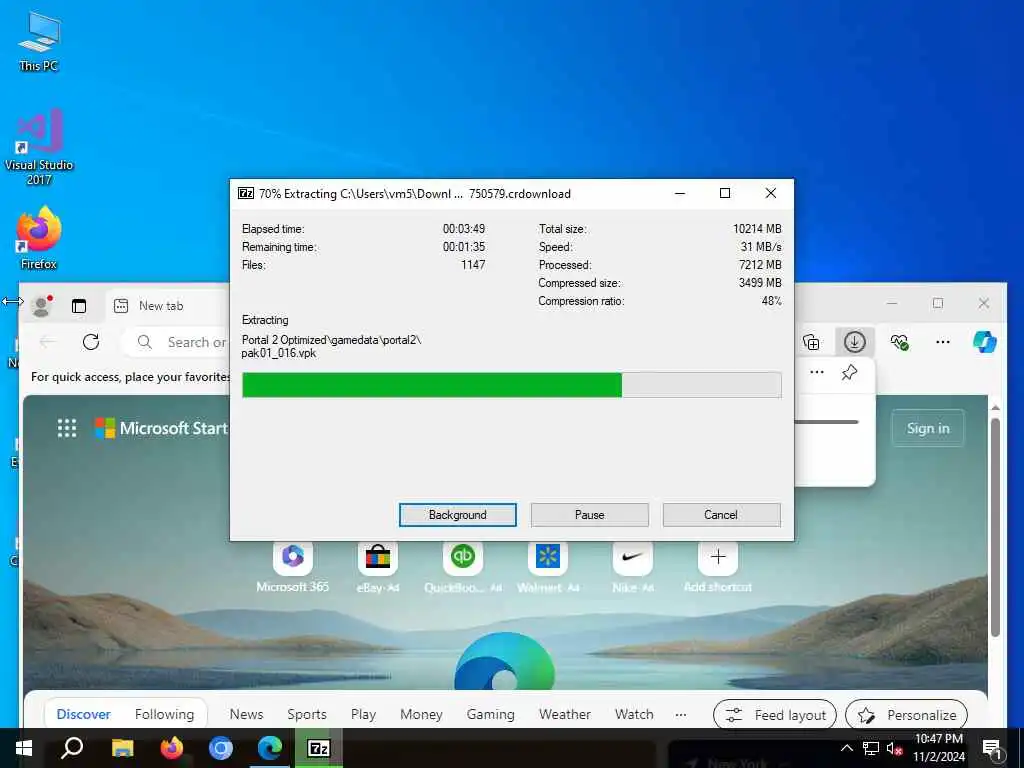The image size is (1024, 768).
Task: Open Windows Start menu
Action: click(24, 748)
